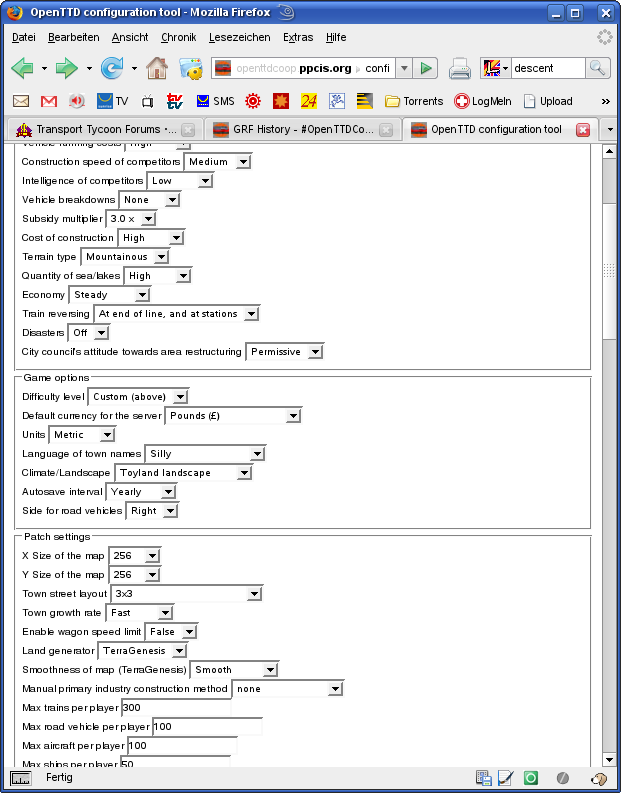Open the SMS bookmark
Viewport: 621px width, 793px height.
click(x=215, y=101)
